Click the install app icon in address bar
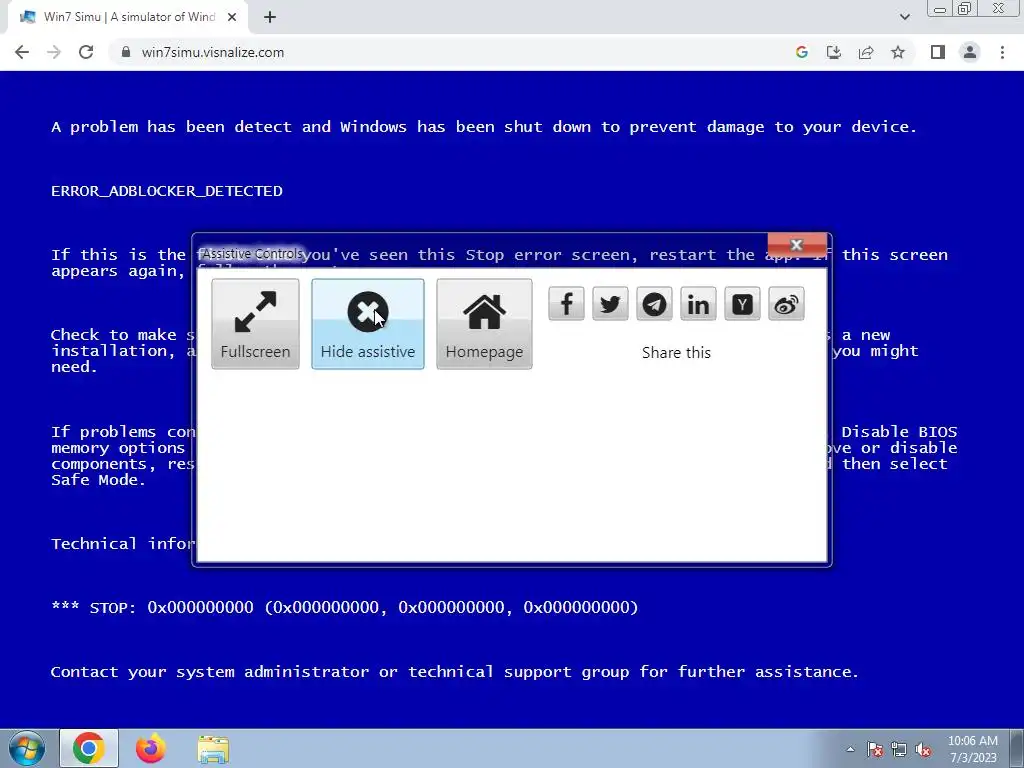Image resolution: width=1024 pixels, height=768 pixels. (x=834, y=52)
